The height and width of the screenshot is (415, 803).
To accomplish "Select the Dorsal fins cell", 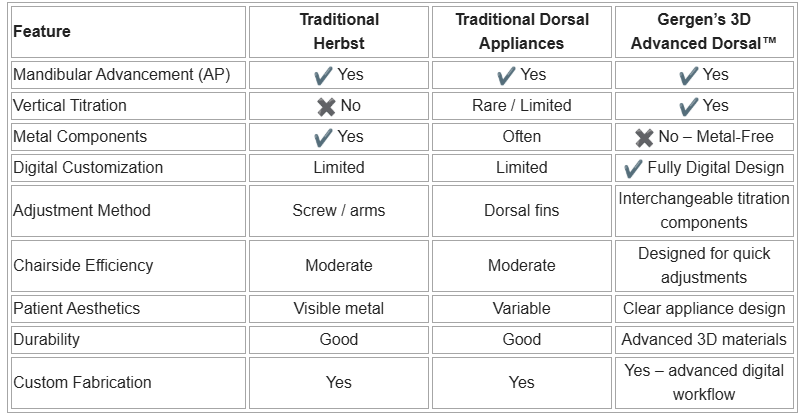I will click(522, 211).
